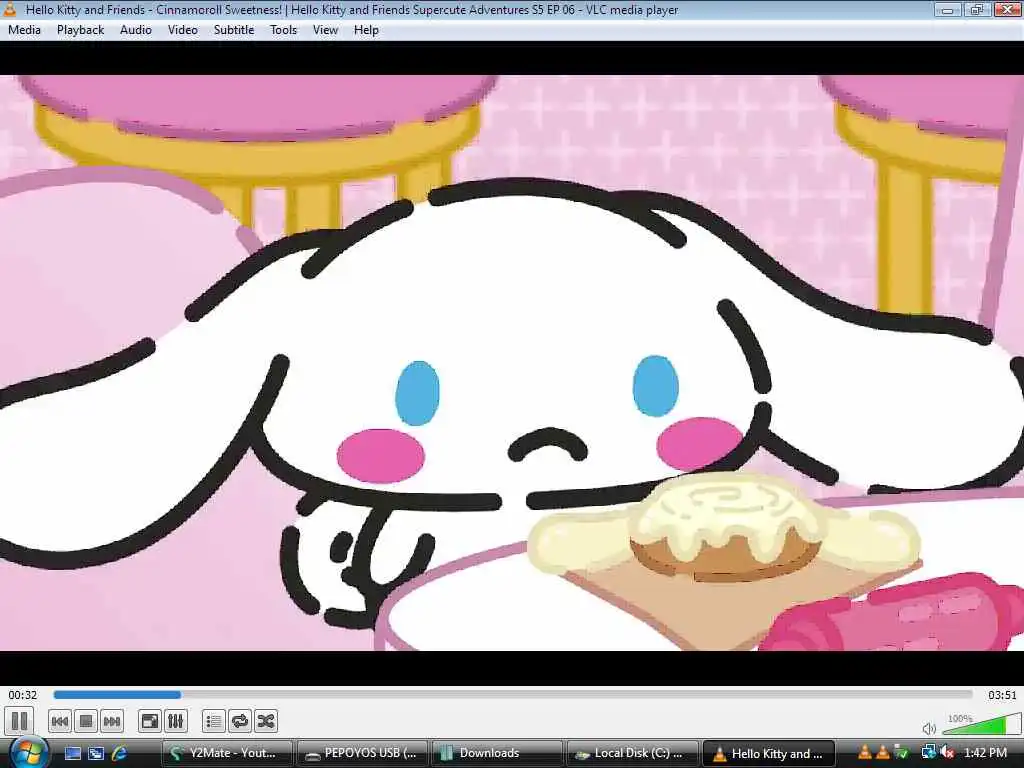1024x768 pixels.
Task: Minimize the VLC window
Action: [x=947, y=10]
